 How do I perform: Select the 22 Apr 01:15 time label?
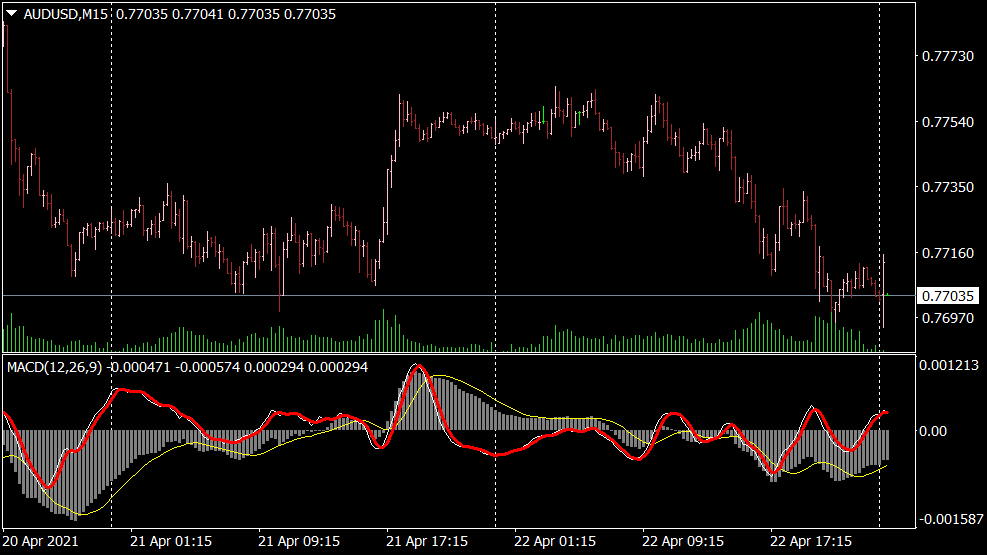(555, 541)
